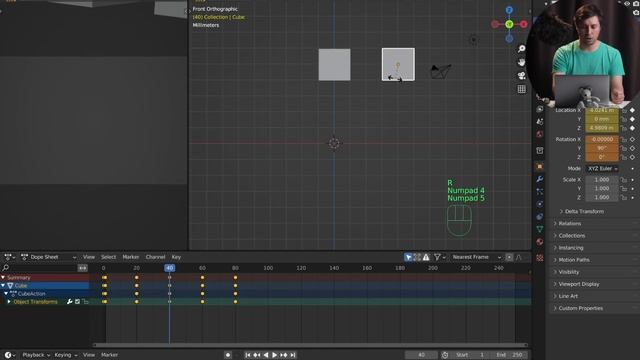Select the camera object in the viewport
This screenshot has height=360, width=640.
pos(441,71)
